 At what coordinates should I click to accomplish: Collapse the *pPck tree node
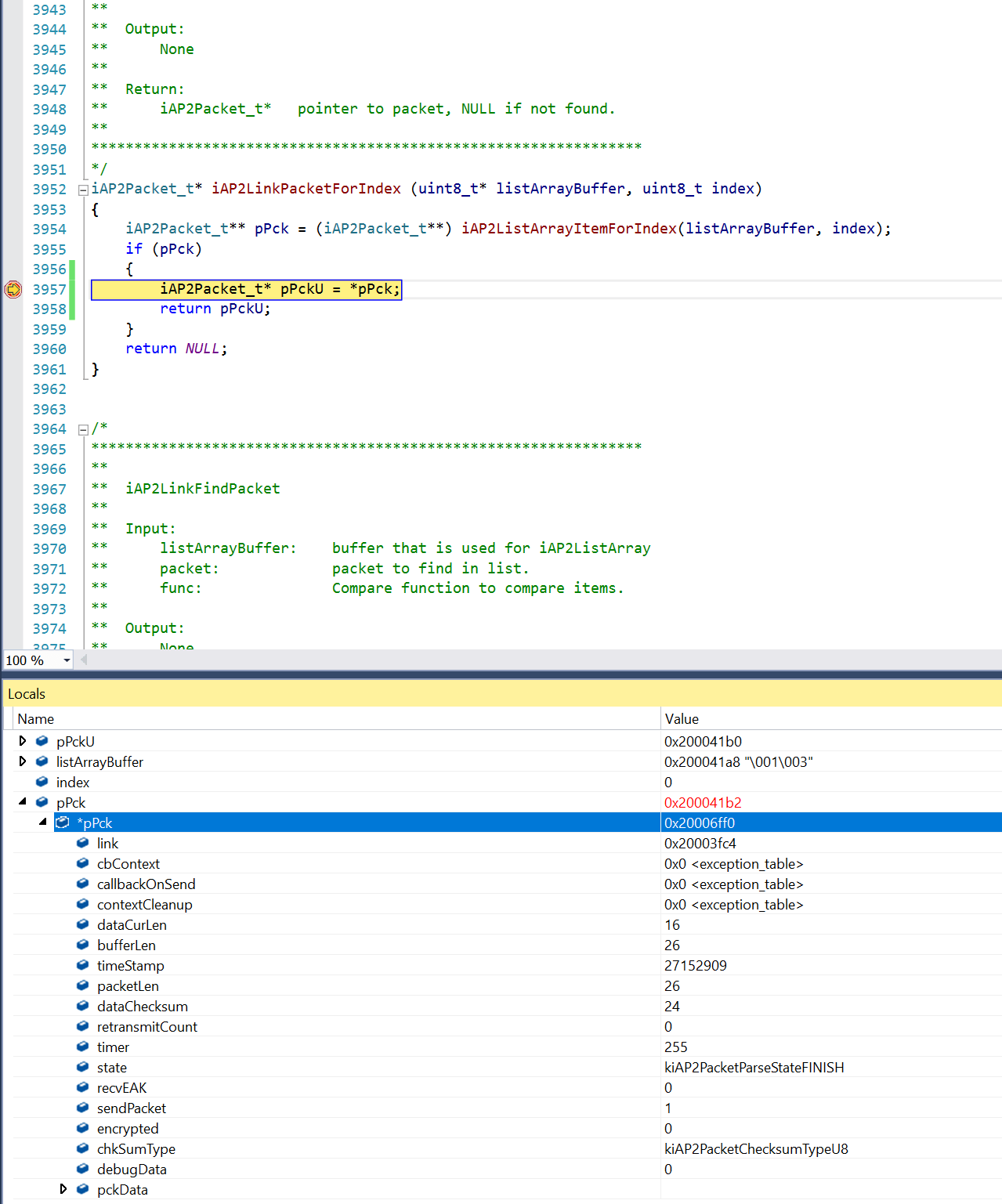pos(43,823)
